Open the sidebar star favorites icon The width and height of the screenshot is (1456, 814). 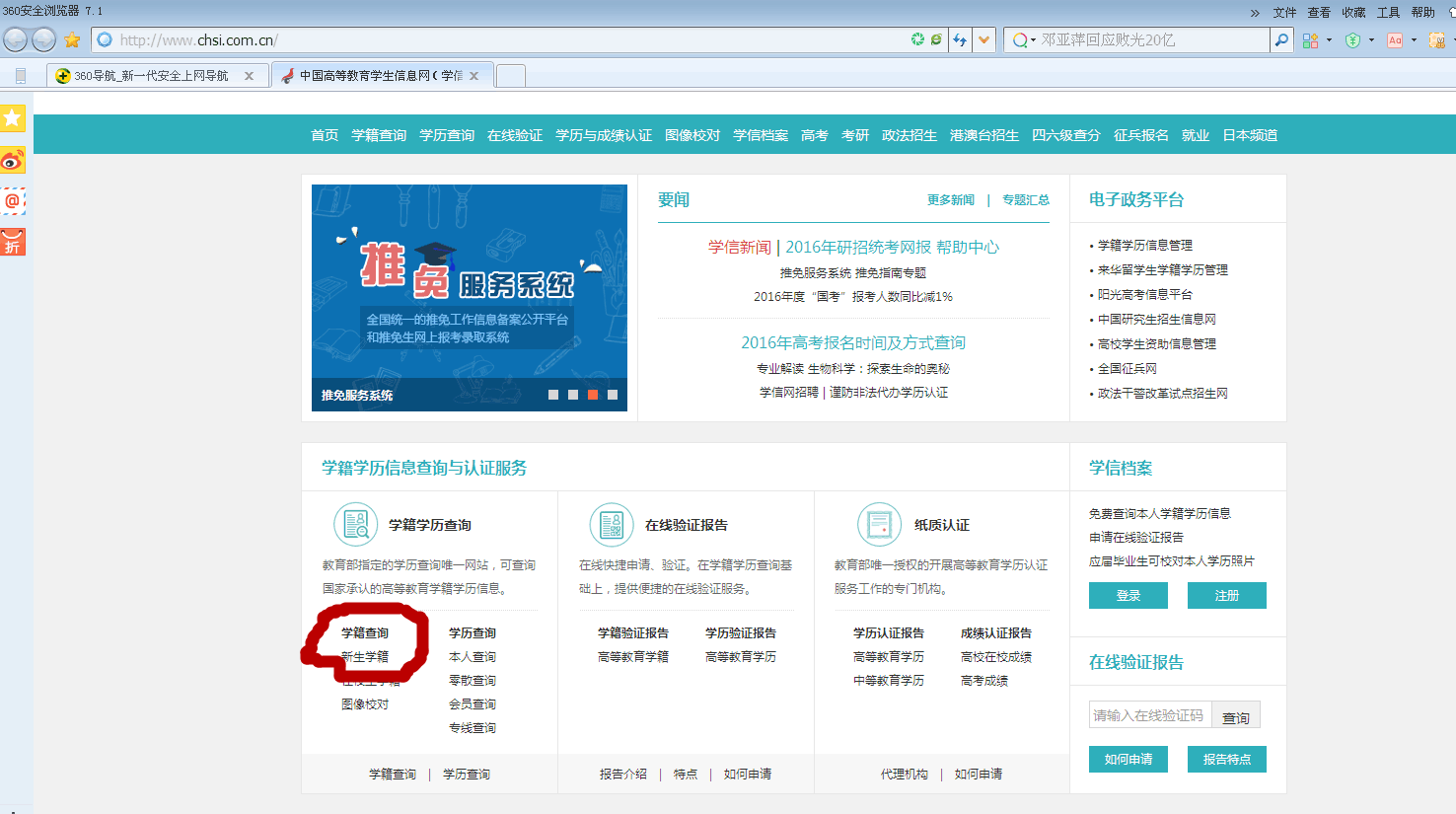(x=13, y=118)
